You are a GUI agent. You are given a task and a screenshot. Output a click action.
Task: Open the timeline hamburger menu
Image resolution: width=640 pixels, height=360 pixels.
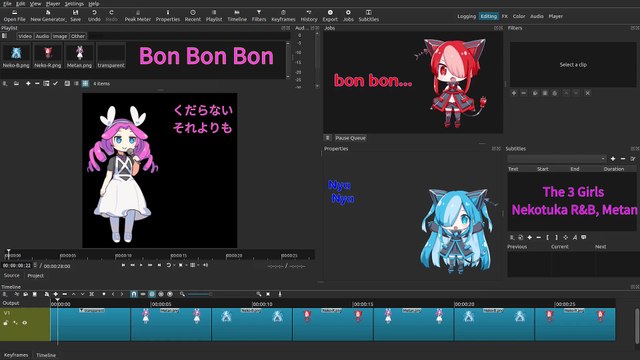[x=5, y=294]
